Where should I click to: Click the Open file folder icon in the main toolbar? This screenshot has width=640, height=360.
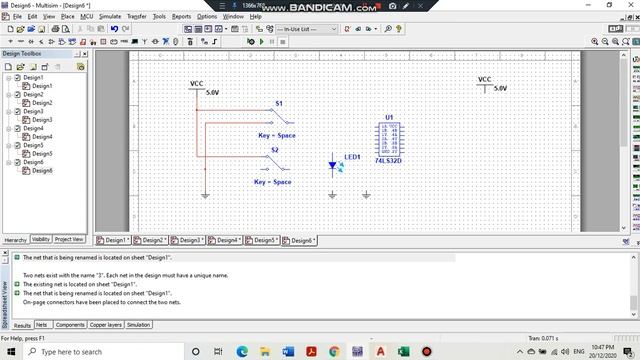pos(20,29)
